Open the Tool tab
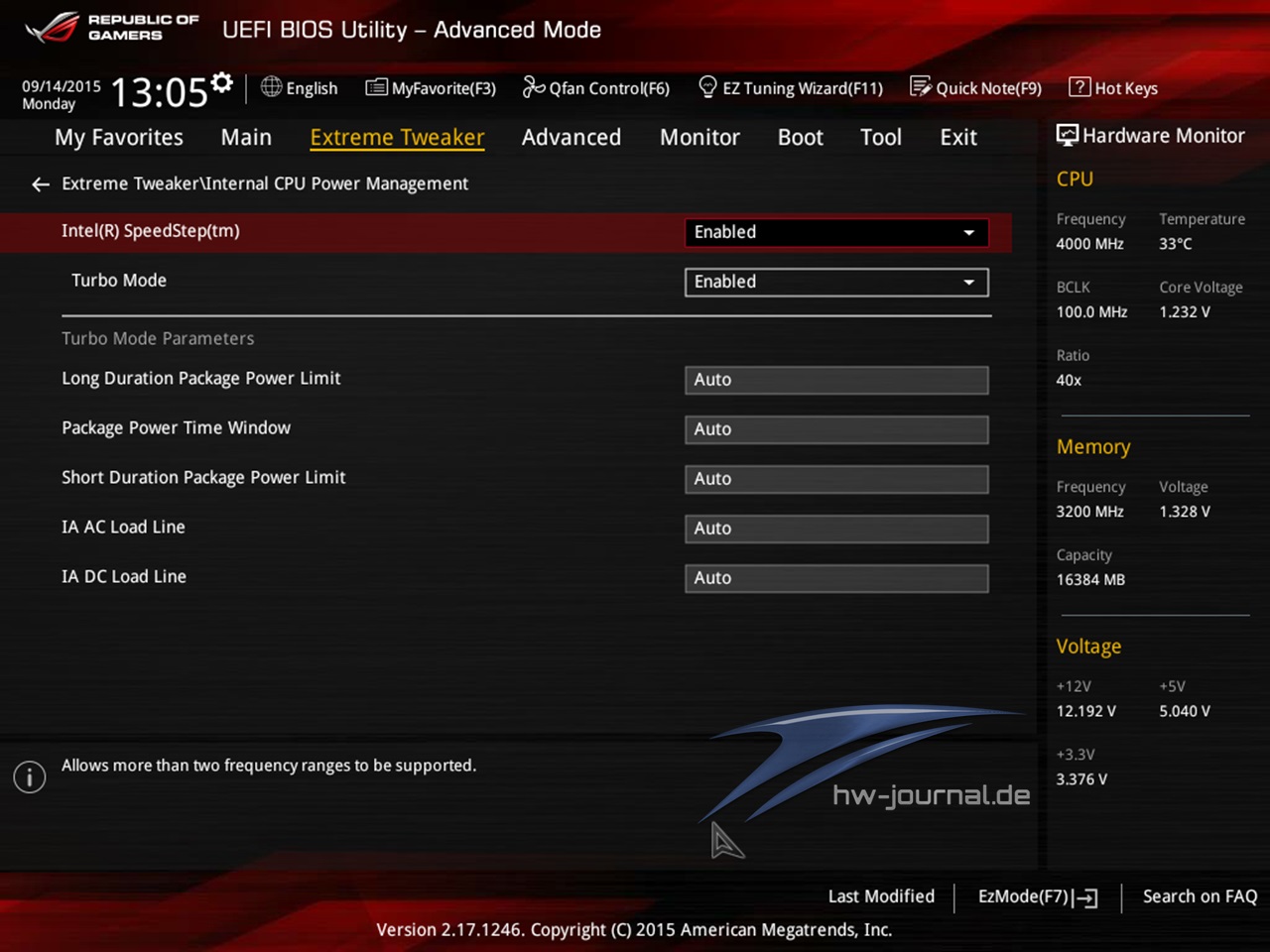The image size is (1270, 952). pos(881,137)
